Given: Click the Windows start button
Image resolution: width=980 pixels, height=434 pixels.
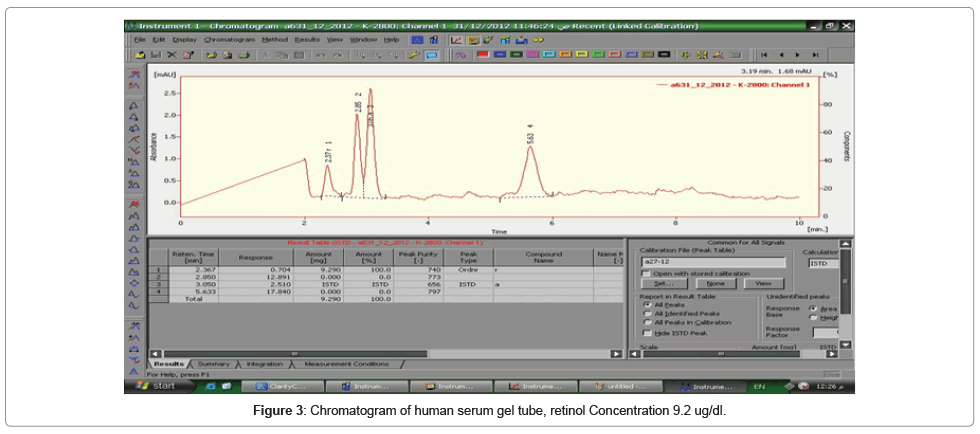Looking at the screenshot, I should 159,386.
